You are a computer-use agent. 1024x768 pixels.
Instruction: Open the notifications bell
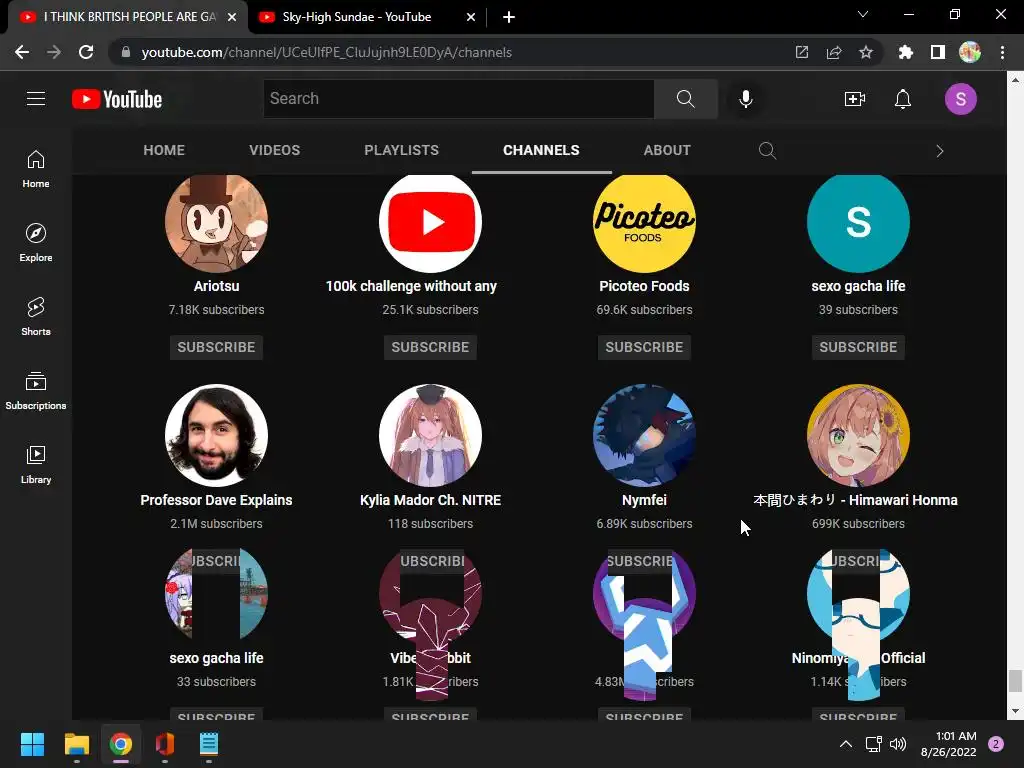point(903,99)
